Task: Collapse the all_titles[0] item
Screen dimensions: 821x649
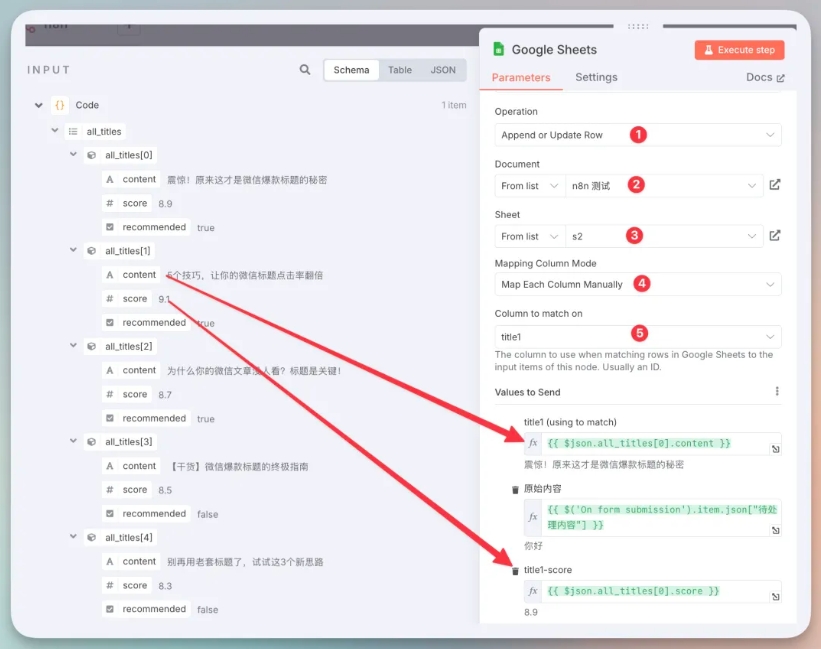Action: 73,154
